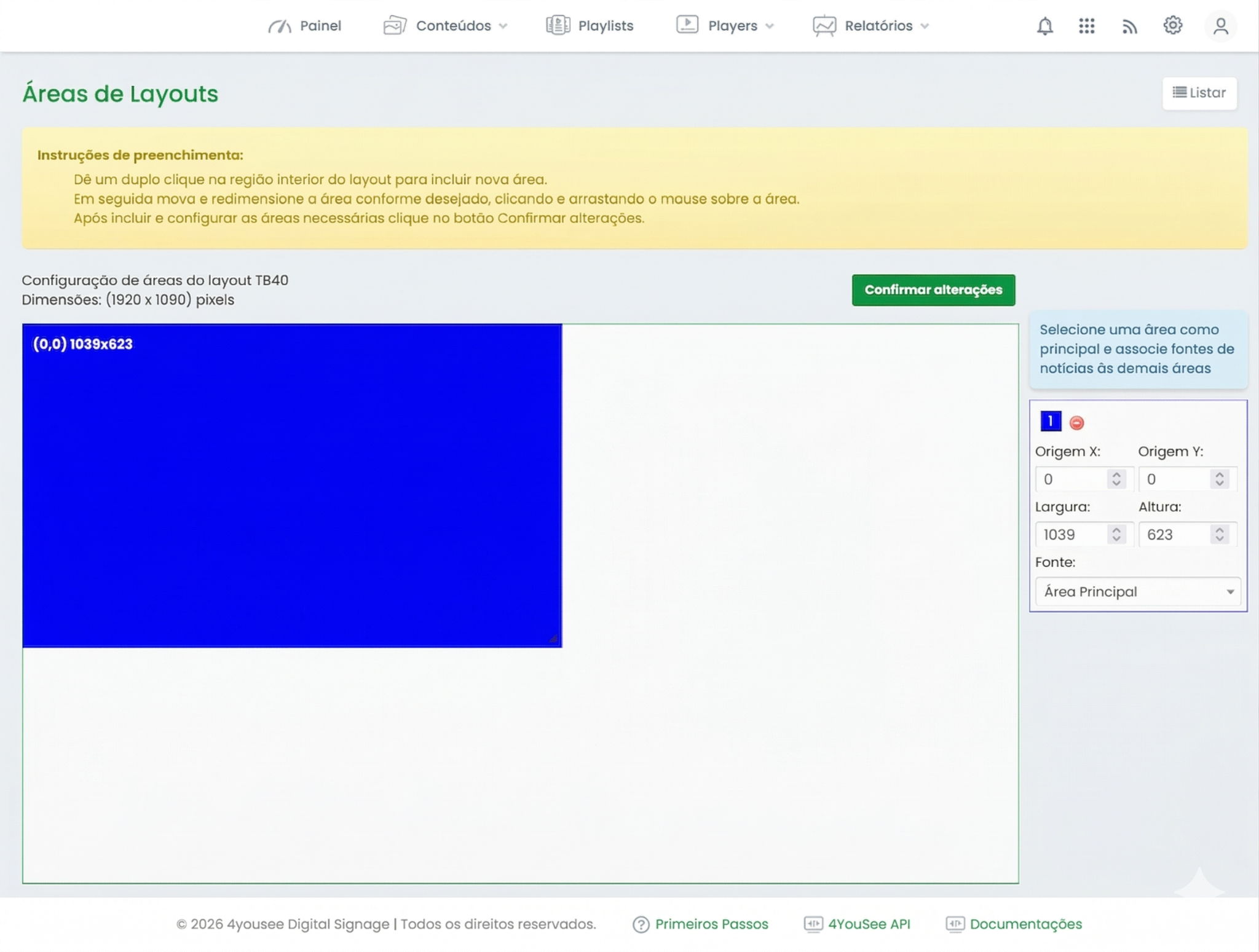Open the apps grid icon
This screenshot has width=1259, height=952.
coord(1086,26)
